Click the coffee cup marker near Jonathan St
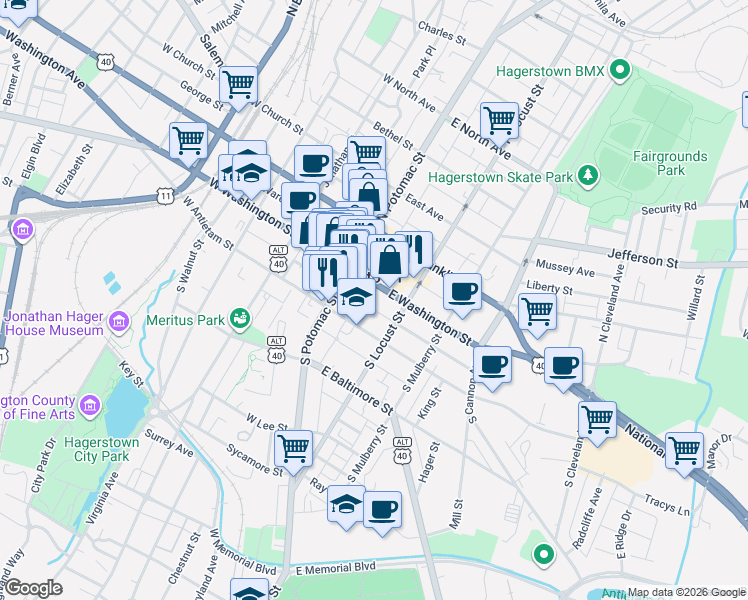The image size is (748, 600). 313,164
